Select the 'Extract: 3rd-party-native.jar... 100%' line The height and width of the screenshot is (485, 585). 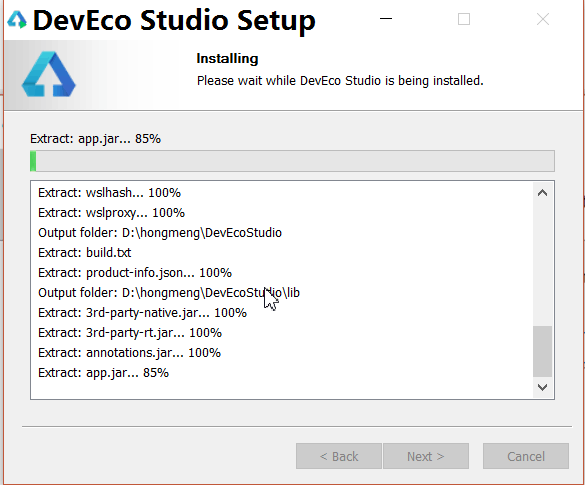click(142, 313)
